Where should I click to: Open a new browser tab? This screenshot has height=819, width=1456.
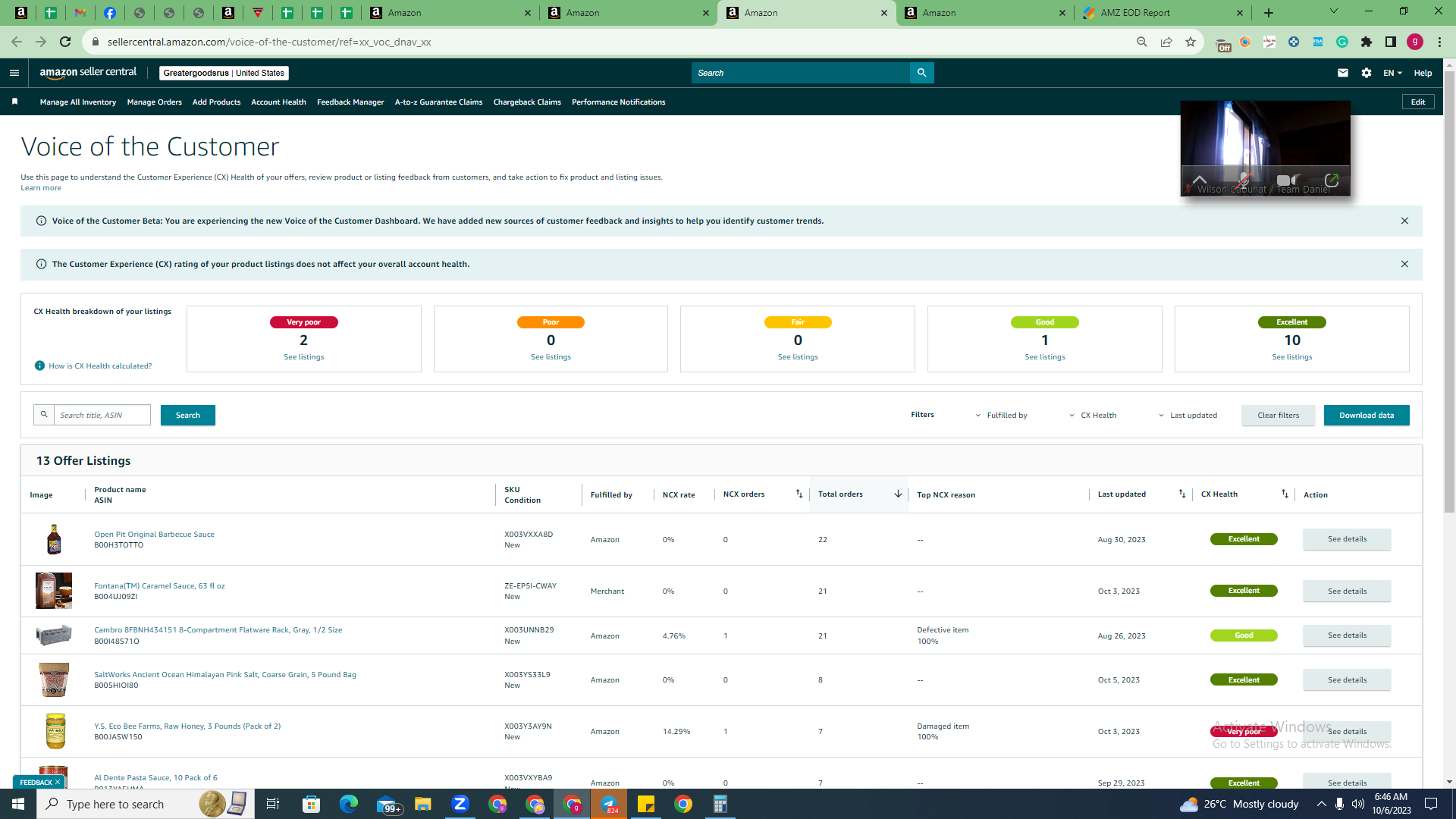[1269, 13]
